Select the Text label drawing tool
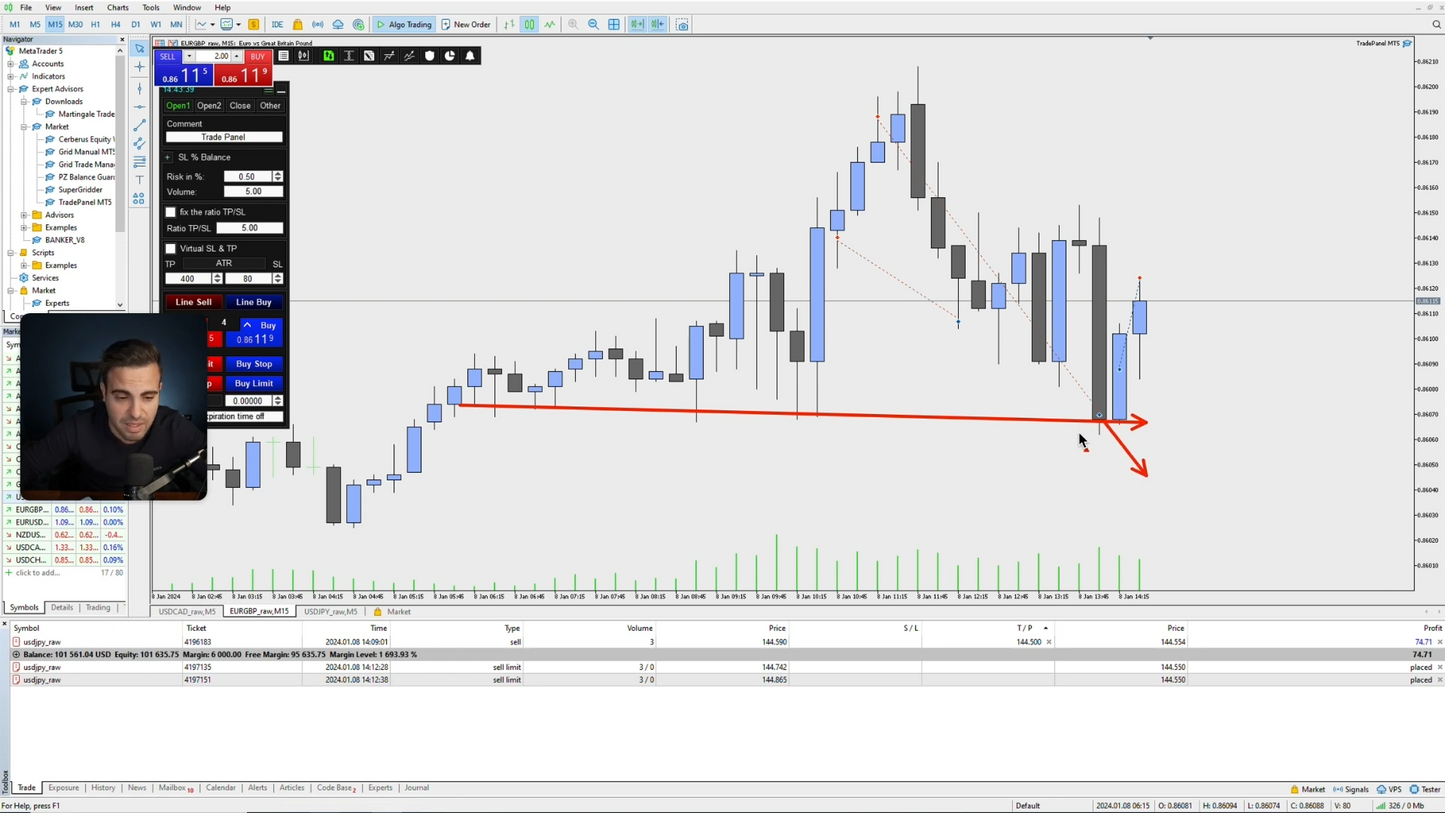Image resolution: width=1445 pixels, height=813 pixels. coord(139,178)
